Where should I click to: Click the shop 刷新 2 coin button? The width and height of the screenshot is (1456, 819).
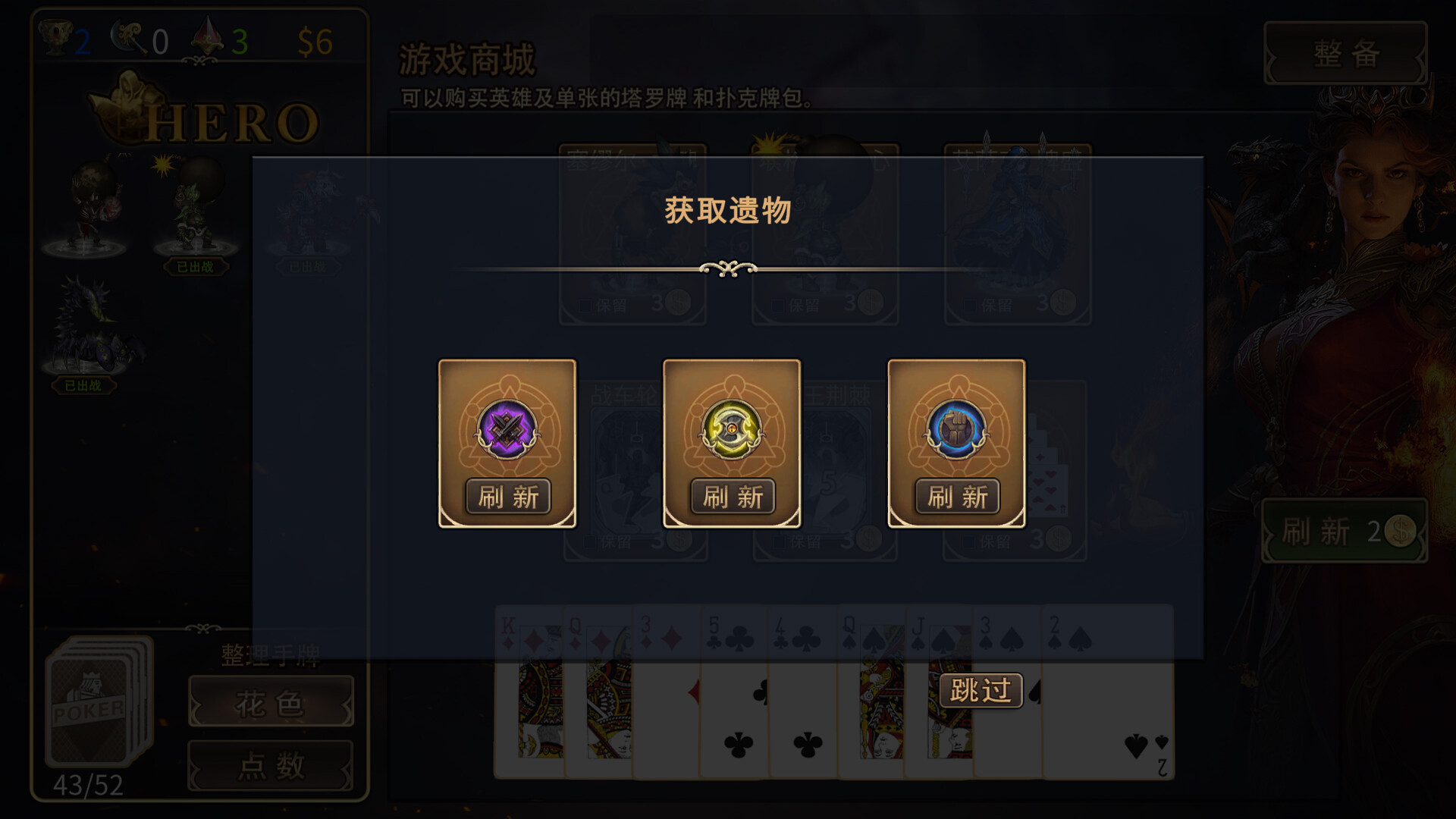[x=1345, y=531]
